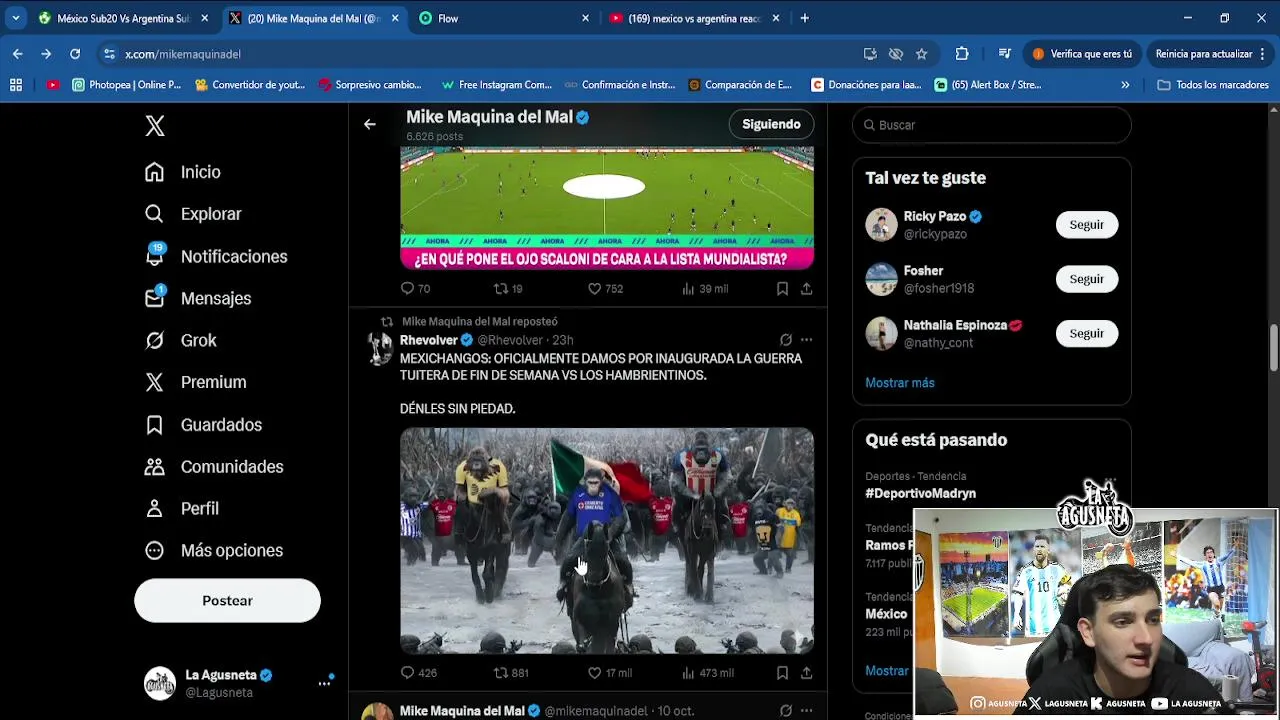The height and width of the screenshot is (720, 1280).
Task: Click the Postar button
Action: pos(227,600)
